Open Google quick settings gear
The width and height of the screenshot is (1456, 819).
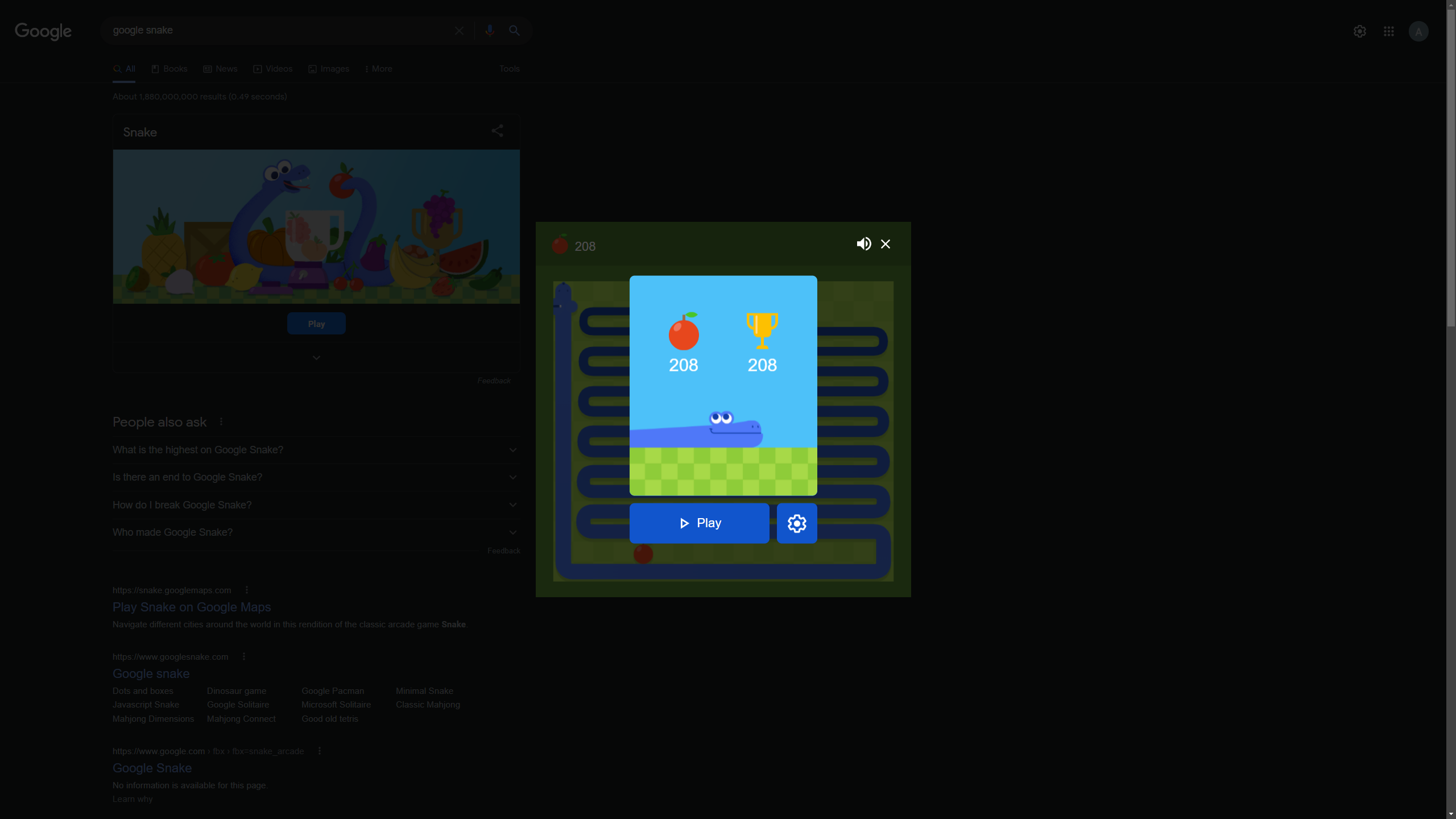tap(1360, 31)
